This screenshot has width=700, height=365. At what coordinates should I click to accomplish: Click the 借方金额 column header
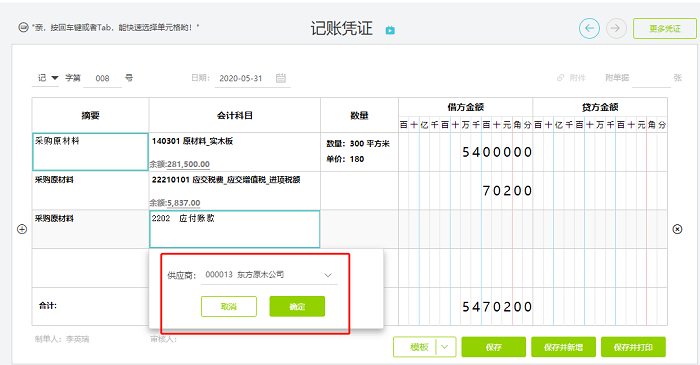pos(466,107)
